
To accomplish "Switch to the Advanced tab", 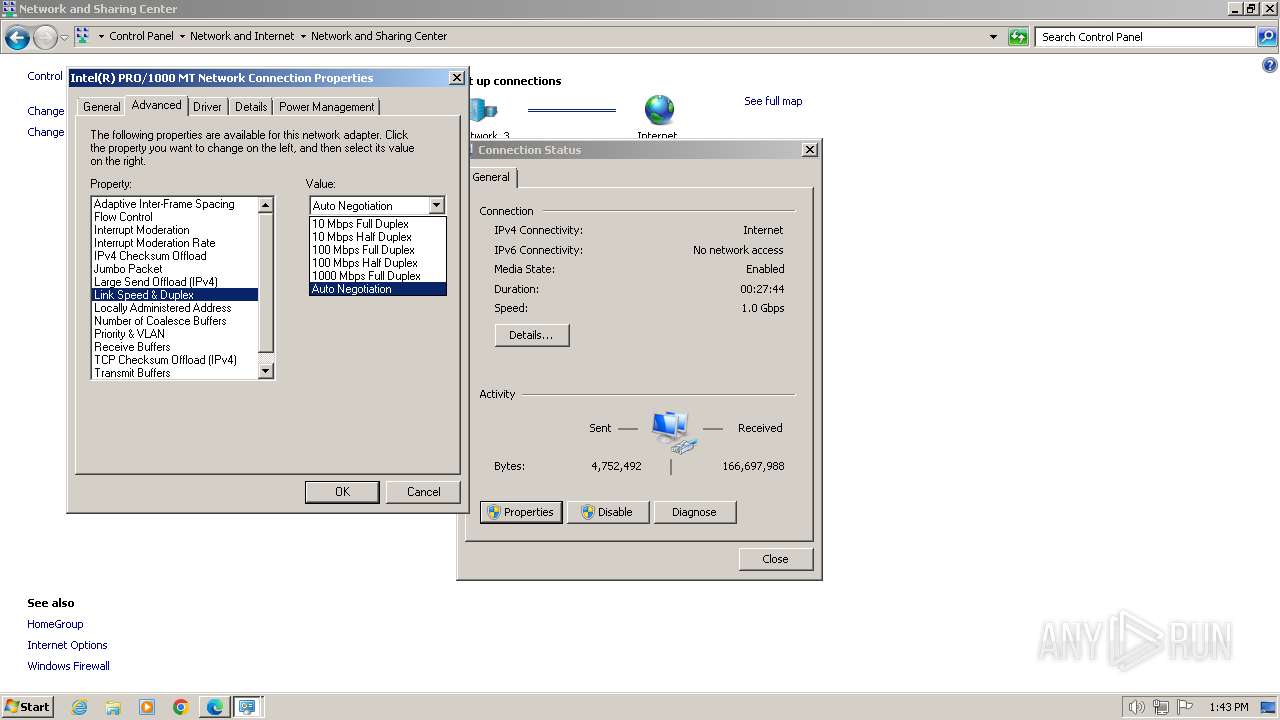I will pyautogui.click(x=156, y=105).
